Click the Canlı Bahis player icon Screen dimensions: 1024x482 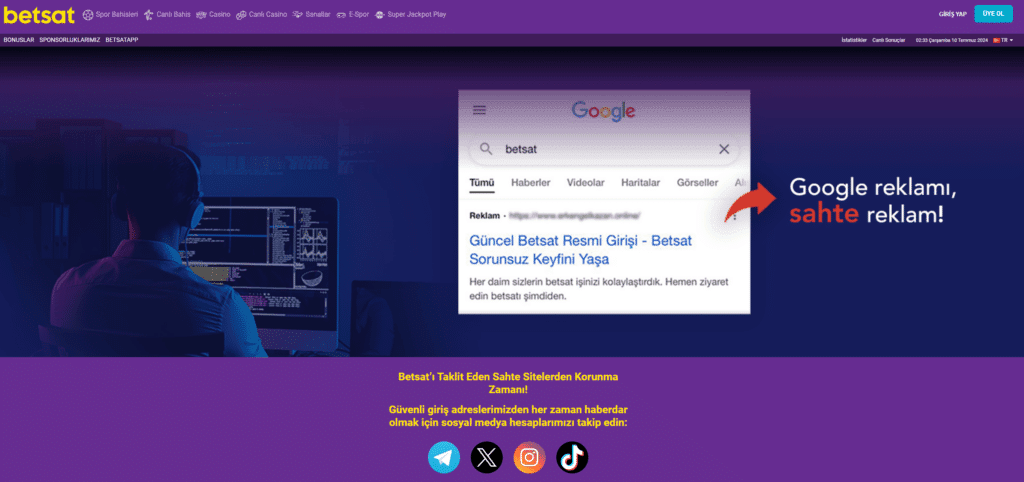(x=149, y=14)
